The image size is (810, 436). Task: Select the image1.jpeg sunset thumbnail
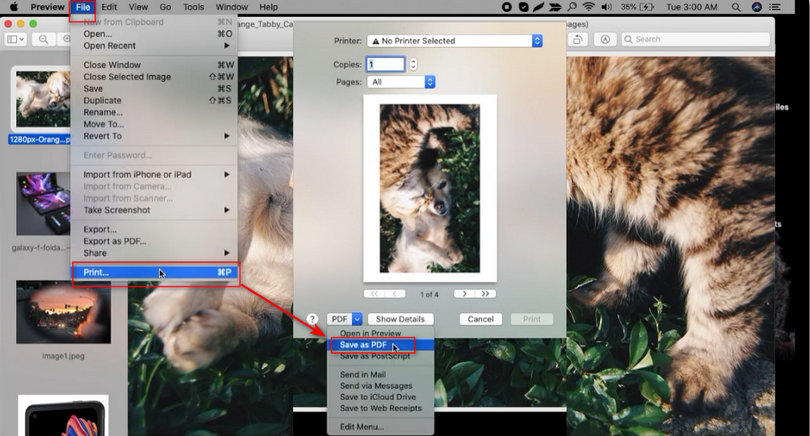[64, 312]
